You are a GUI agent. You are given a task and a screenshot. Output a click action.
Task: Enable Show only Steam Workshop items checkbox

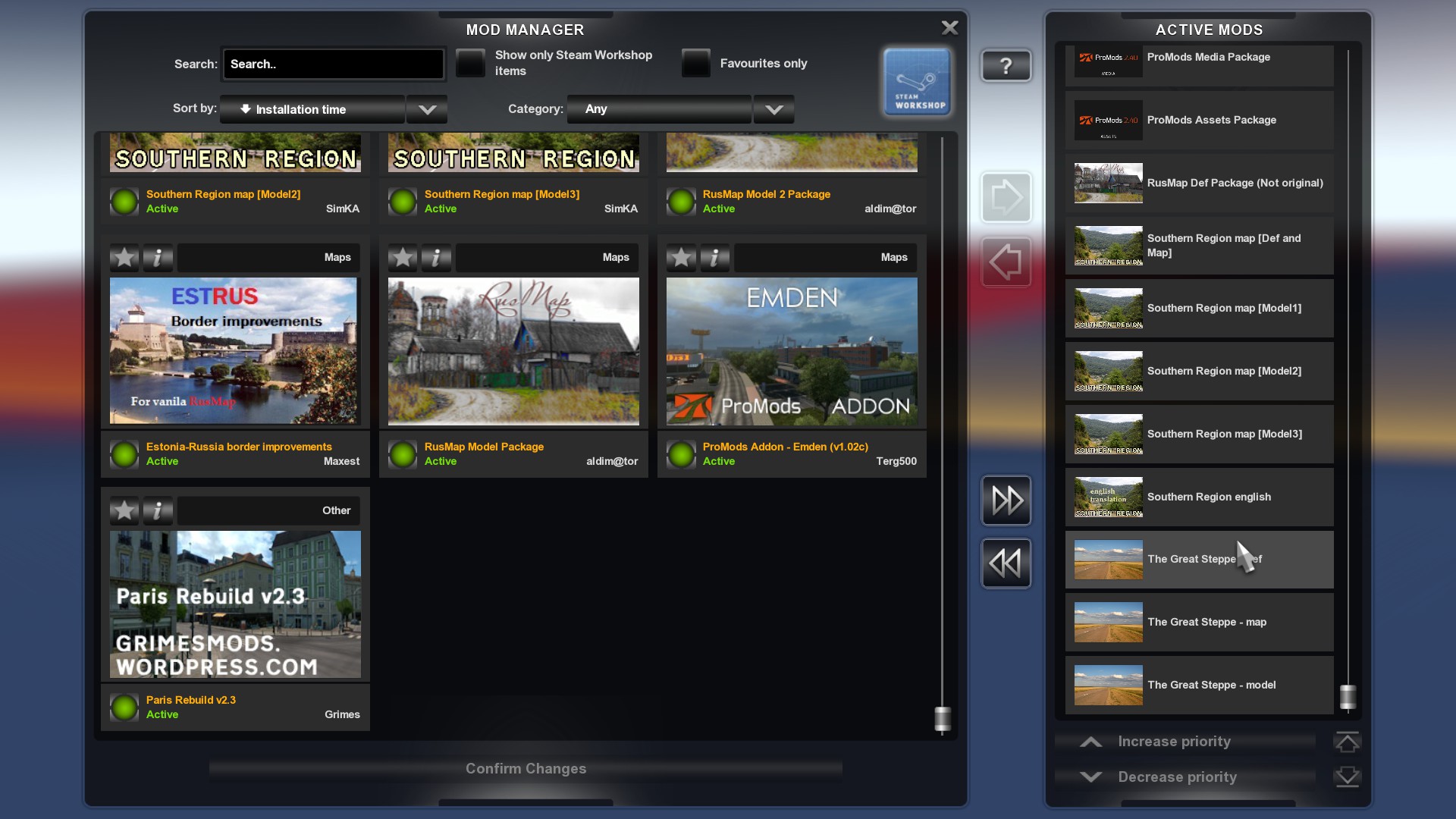click(470, 63)
